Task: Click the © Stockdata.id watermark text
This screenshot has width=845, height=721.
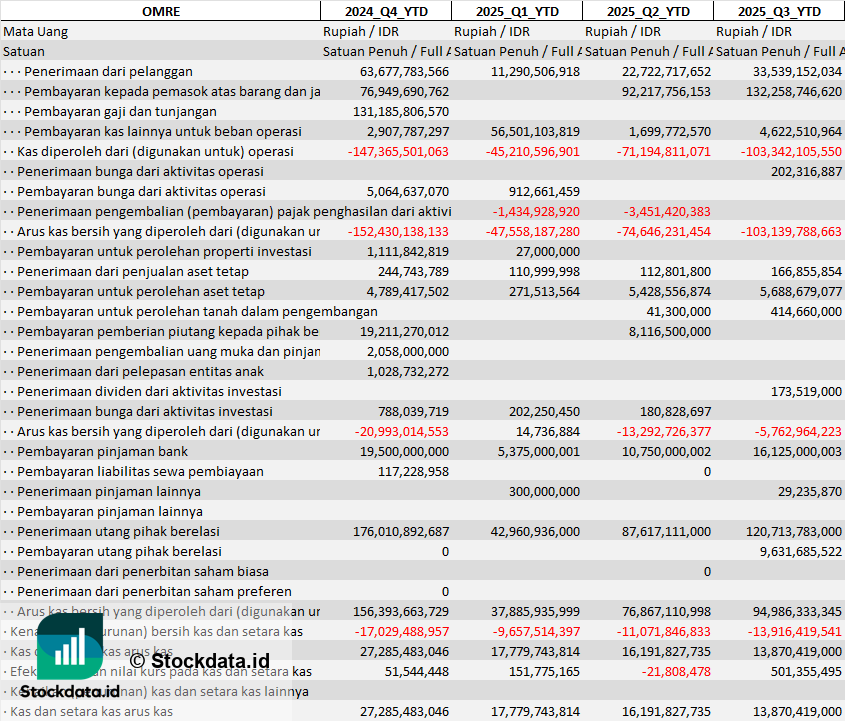Action: (x=199, y=660)
